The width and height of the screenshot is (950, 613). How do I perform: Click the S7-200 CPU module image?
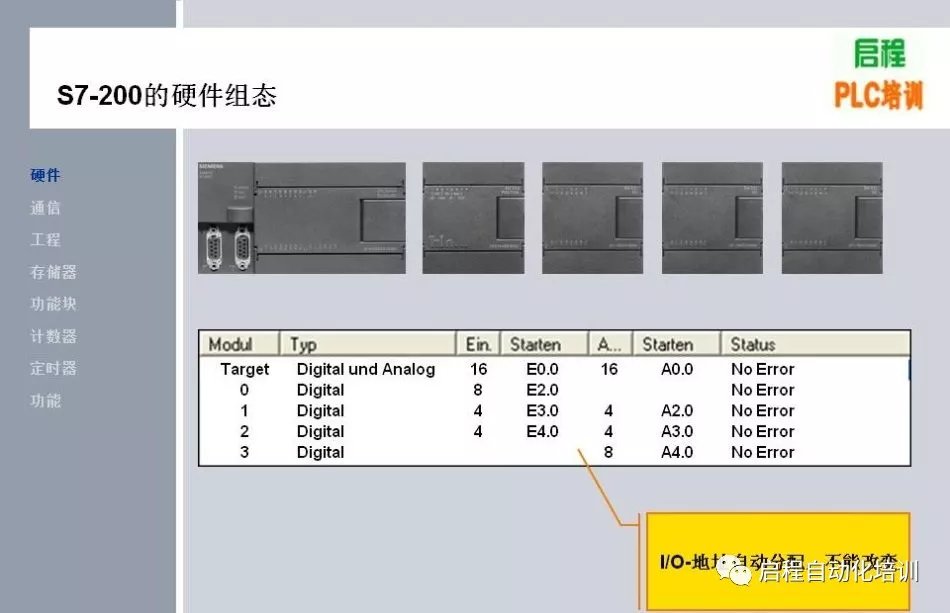[301, 218]
